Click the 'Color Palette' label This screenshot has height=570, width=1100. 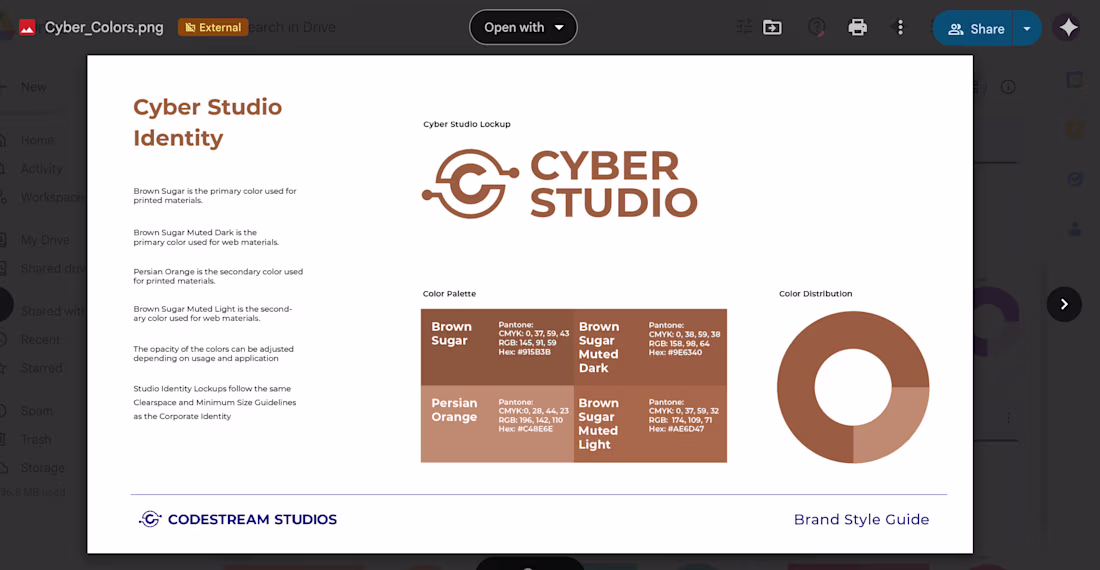[x=449, y=294]
